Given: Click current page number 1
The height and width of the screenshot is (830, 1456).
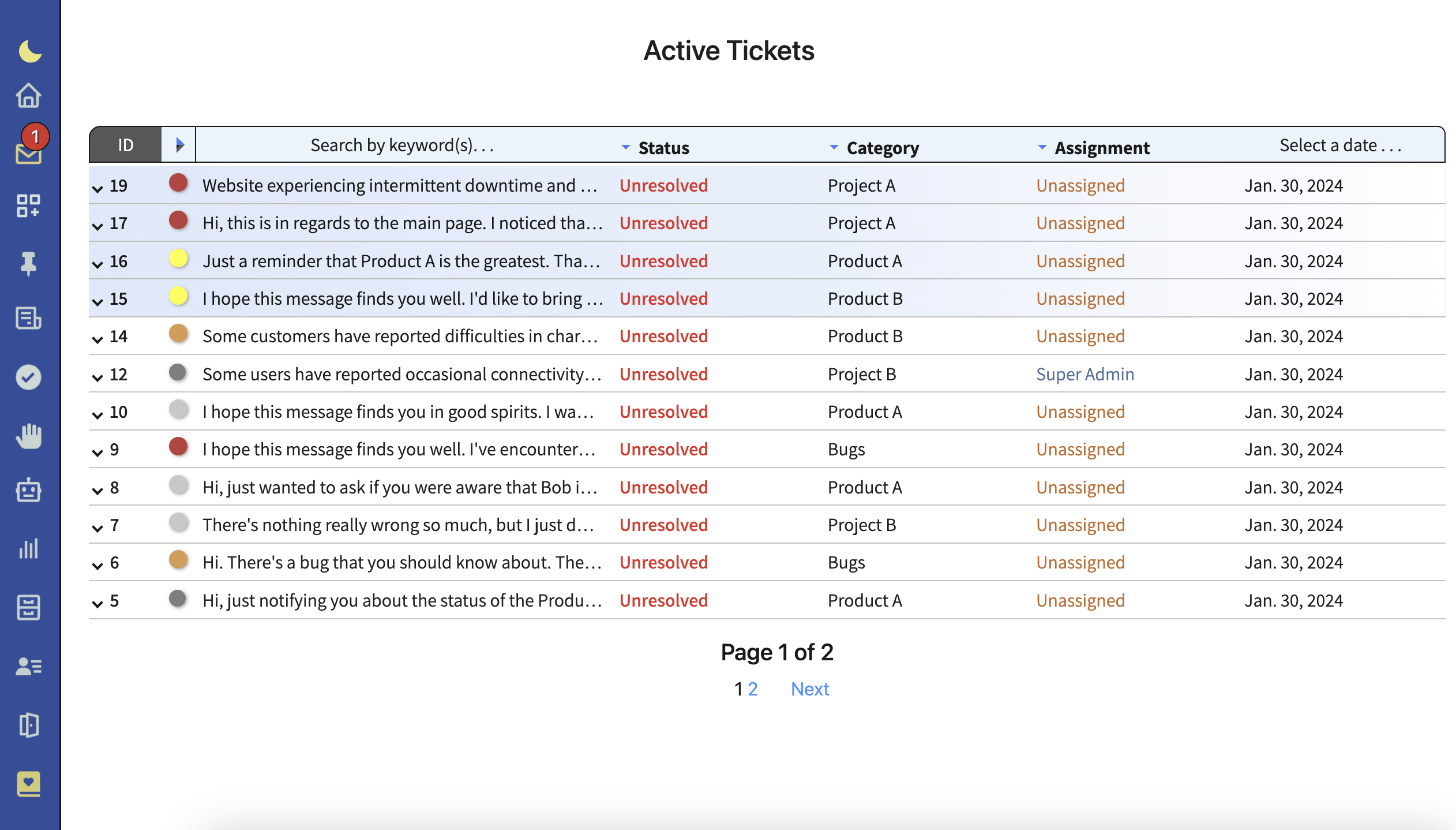Looking at the screenshot, I should [738, 689].
